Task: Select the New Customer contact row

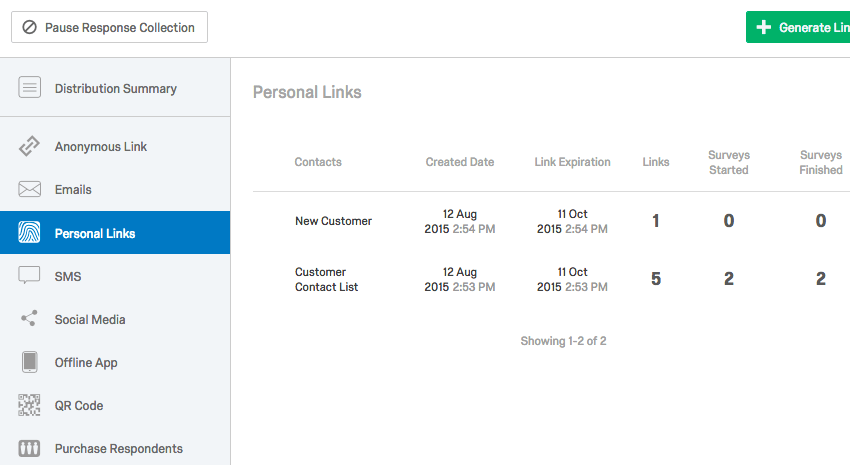Action: 551,221
